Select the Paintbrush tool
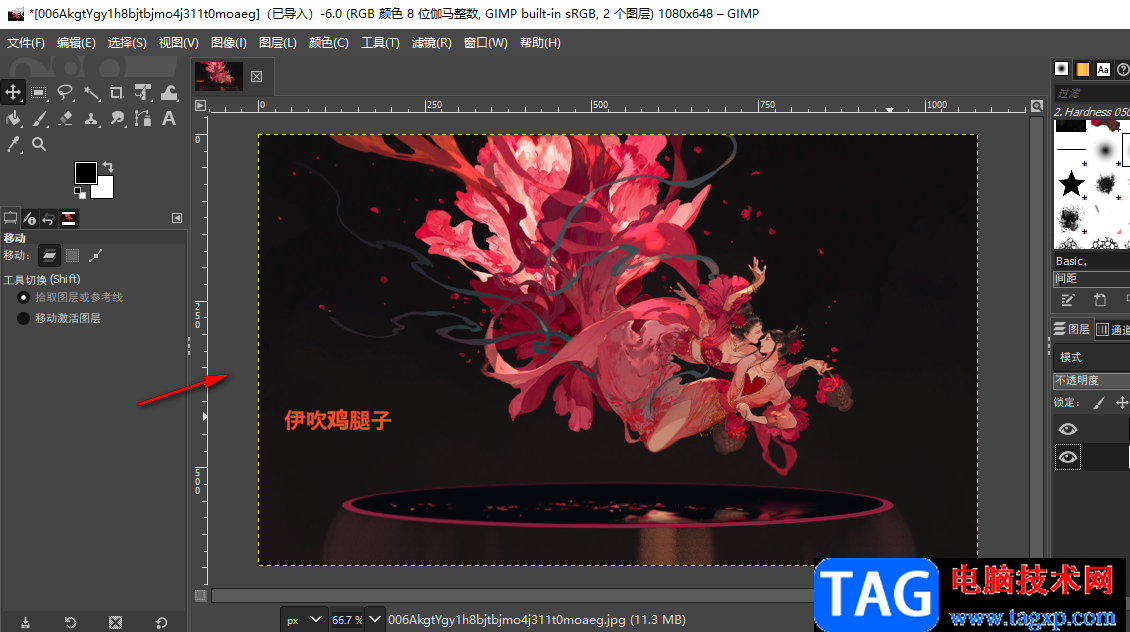The width and height of the screenshot is (1130, 632). (39, 118)
